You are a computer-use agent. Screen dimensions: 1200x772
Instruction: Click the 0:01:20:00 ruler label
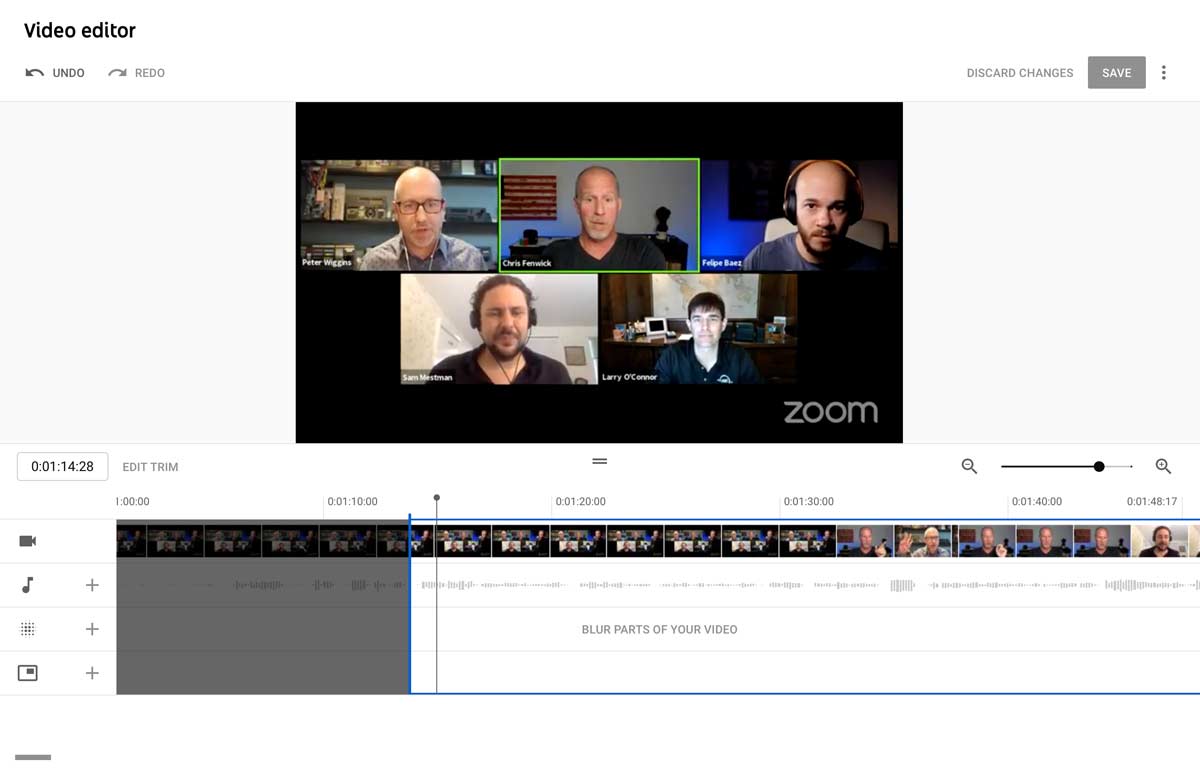581,502
